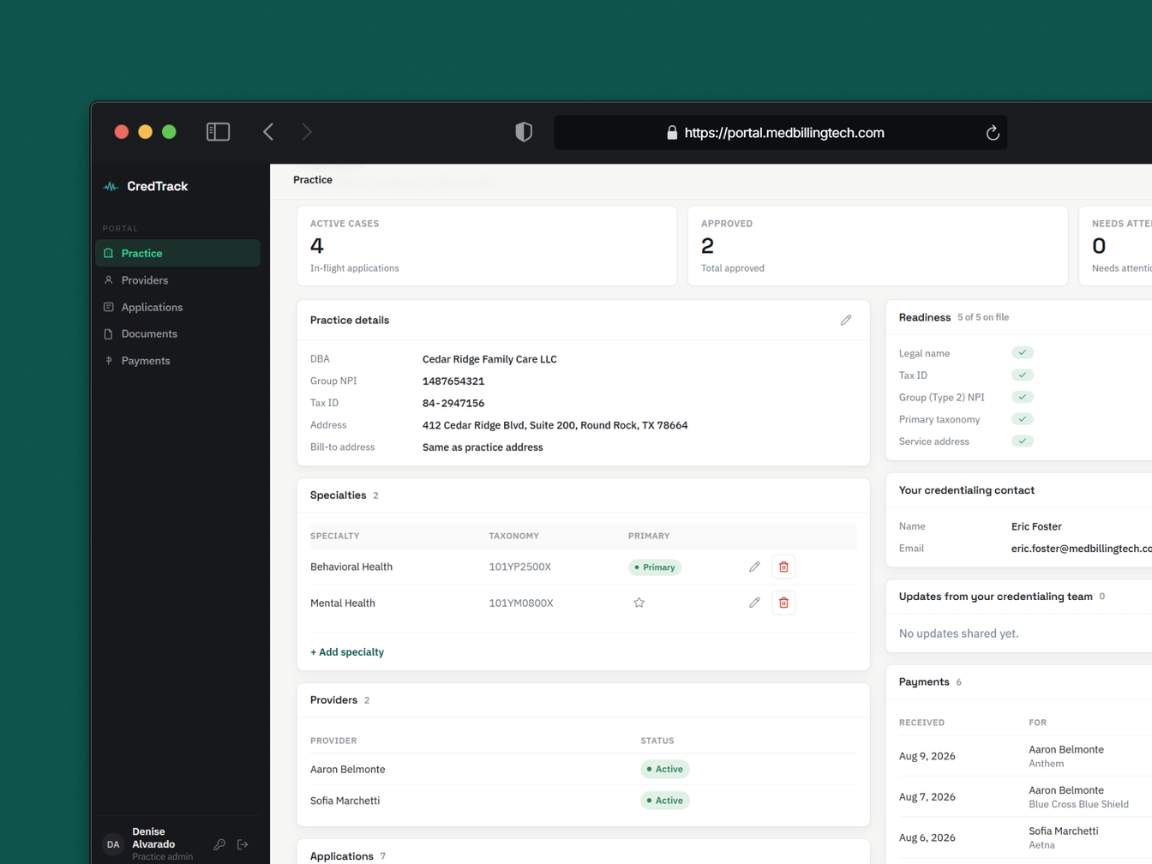1152x864 pixels.
Task: Click the Aug 7, 2026 payment row
Action: pyautogui.click(x=1025, y=797)
